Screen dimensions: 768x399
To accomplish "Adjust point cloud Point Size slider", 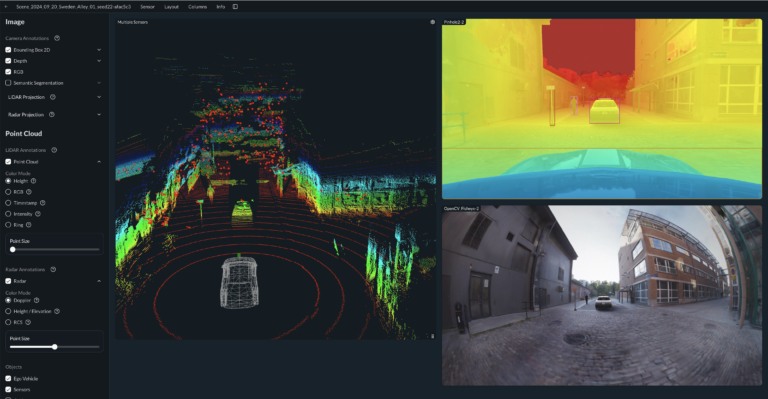I will click(54, 249).
